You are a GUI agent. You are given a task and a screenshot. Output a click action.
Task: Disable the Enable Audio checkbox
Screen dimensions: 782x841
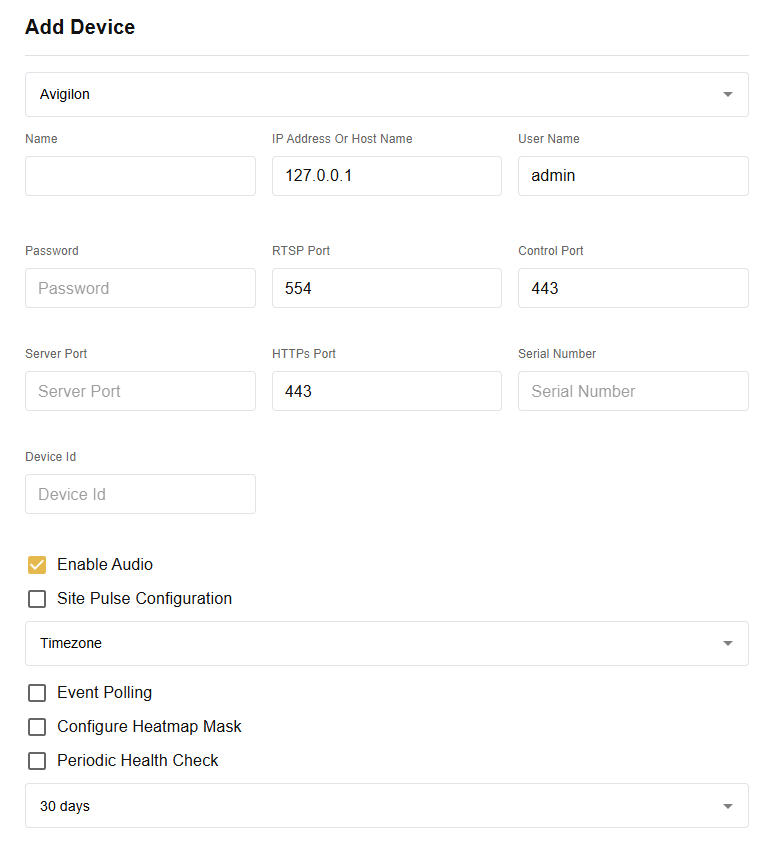point(37,564)
